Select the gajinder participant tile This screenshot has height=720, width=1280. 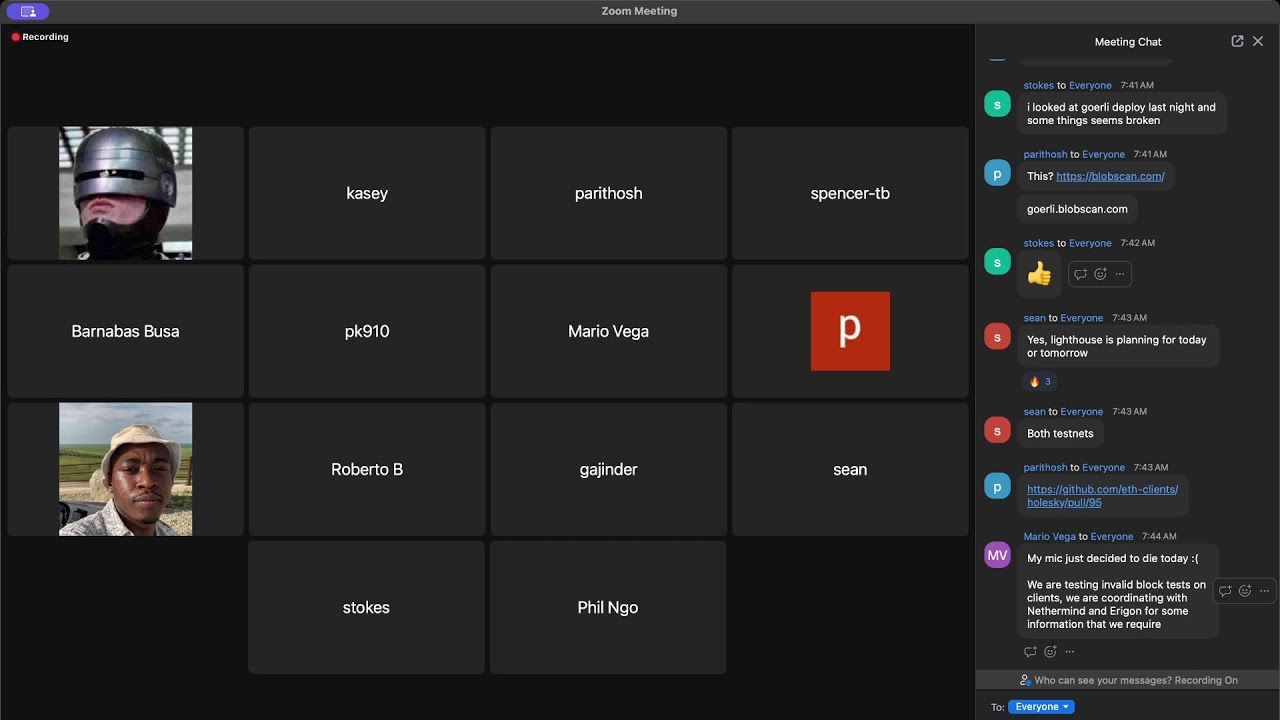point(608,469)
